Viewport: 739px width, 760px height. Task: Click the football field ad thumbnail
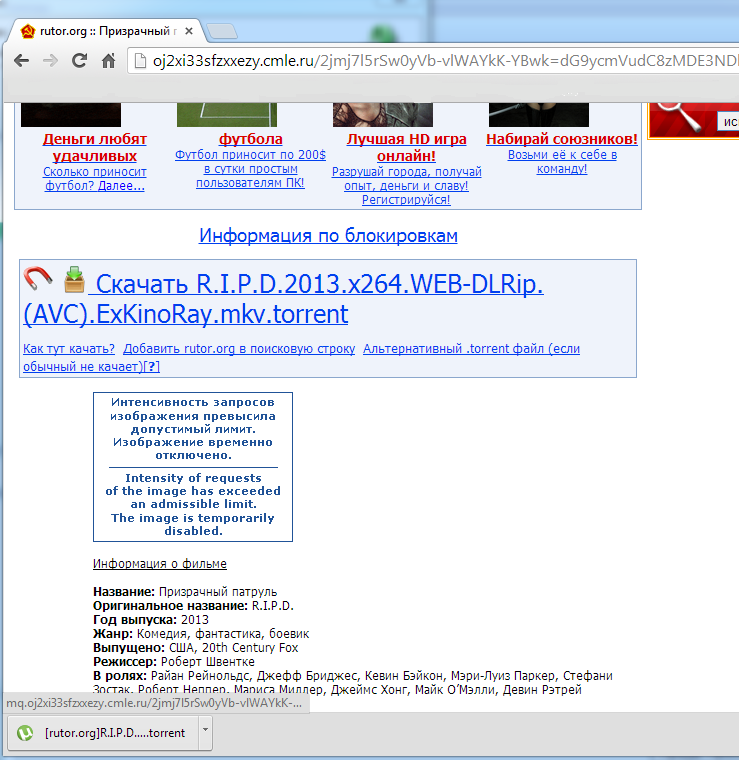[227, 115]
